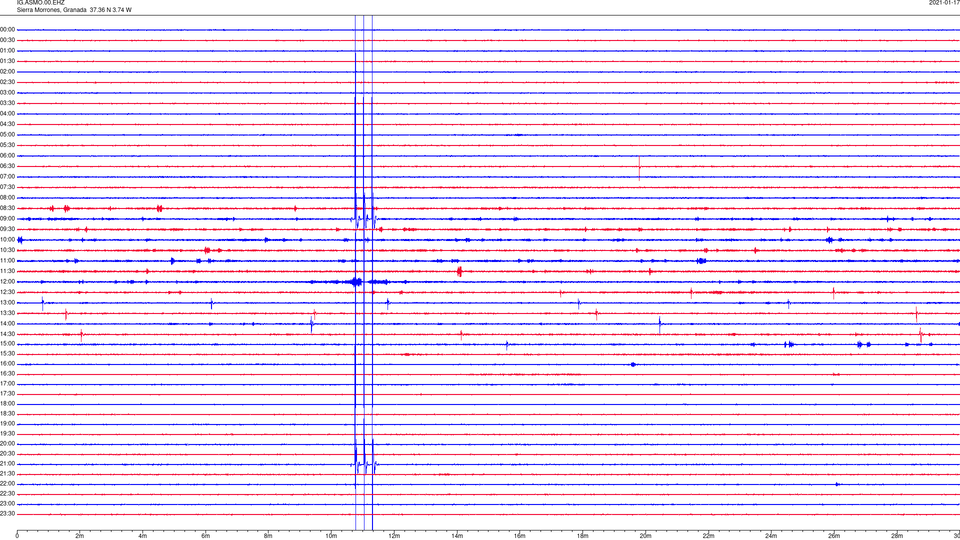Inspect the tall red spike on the 06:30 trace
Viewport: 960px width, 540px height.
click(x=639, y=168)
